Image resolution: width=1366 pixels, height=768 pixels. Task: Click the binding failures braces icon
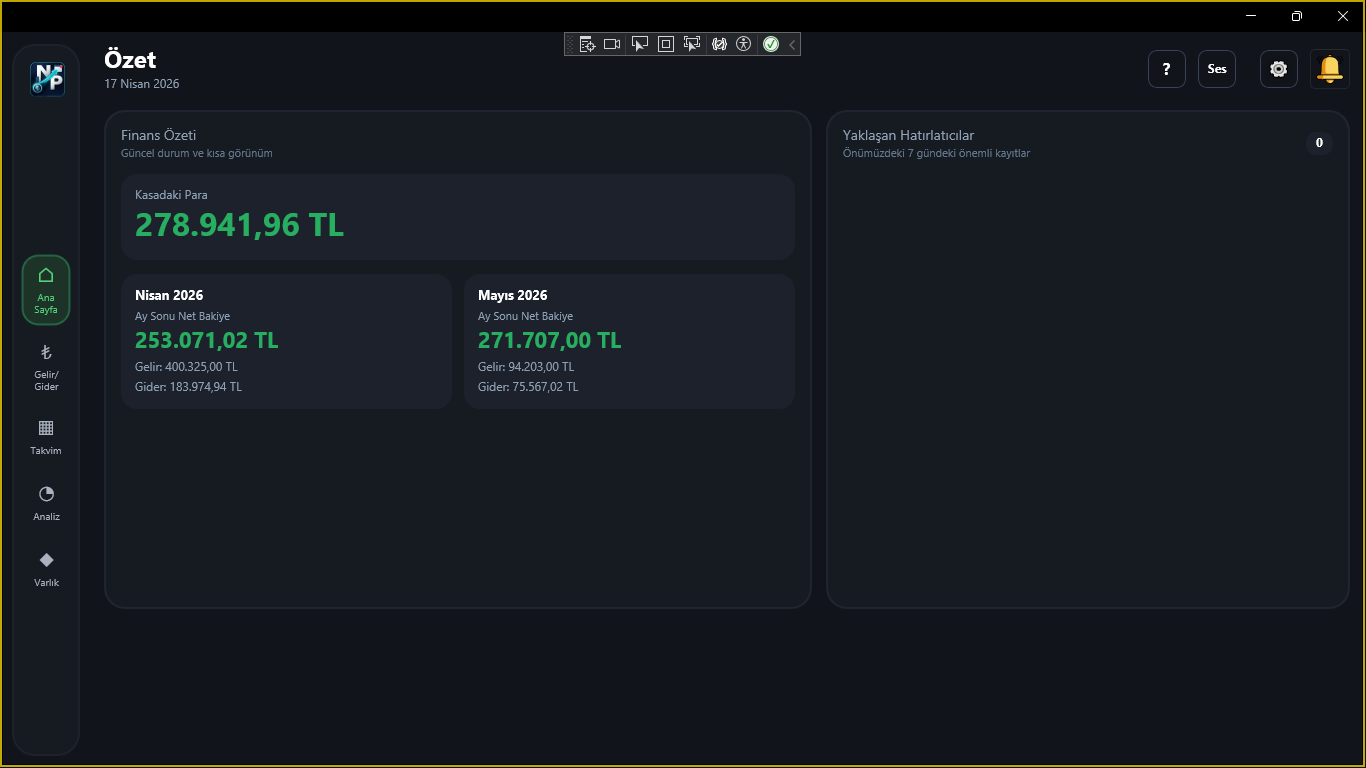(x=718, y=44)
